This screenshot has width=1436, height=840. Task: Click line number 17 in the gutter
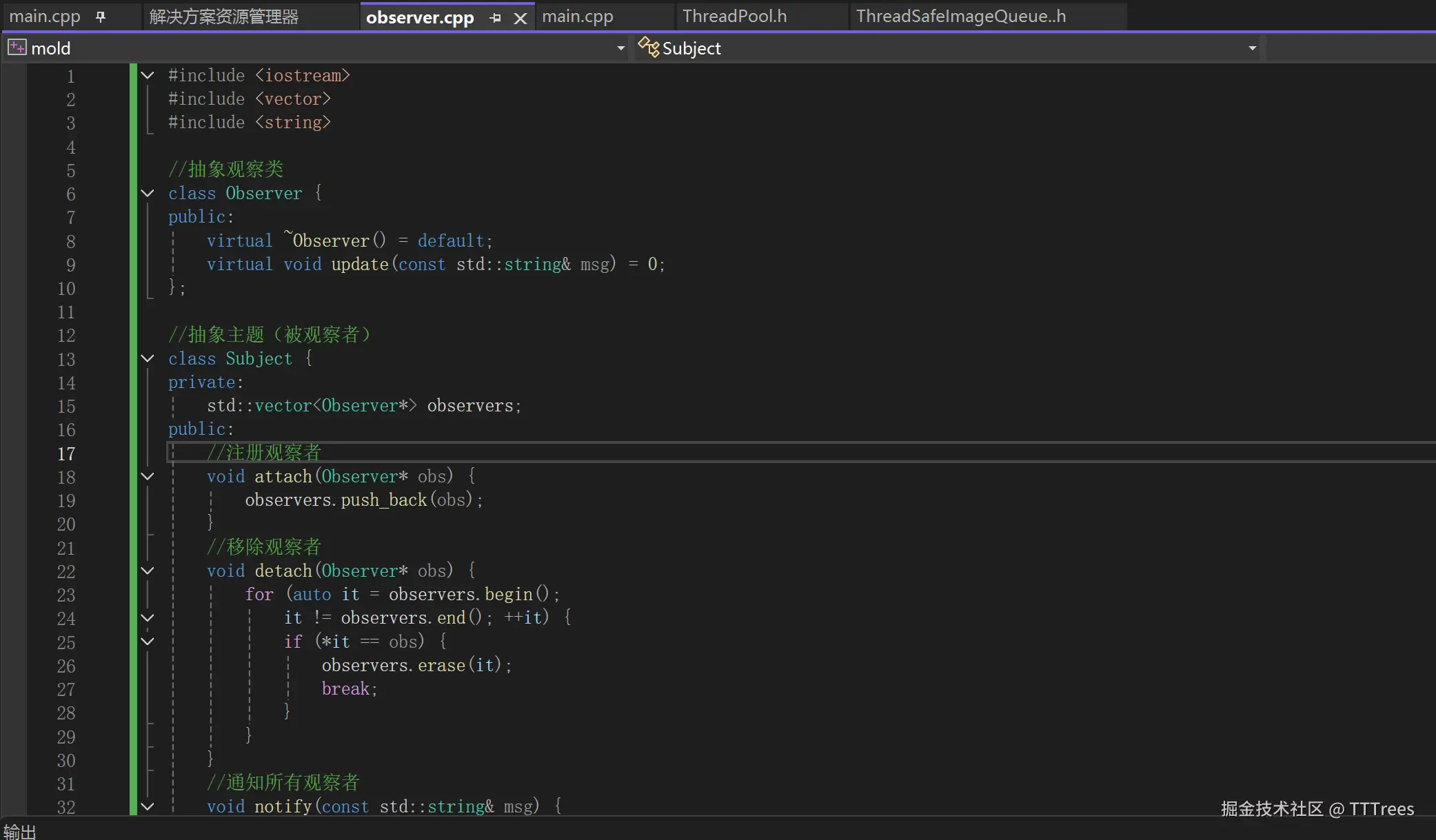coord(66,454)
